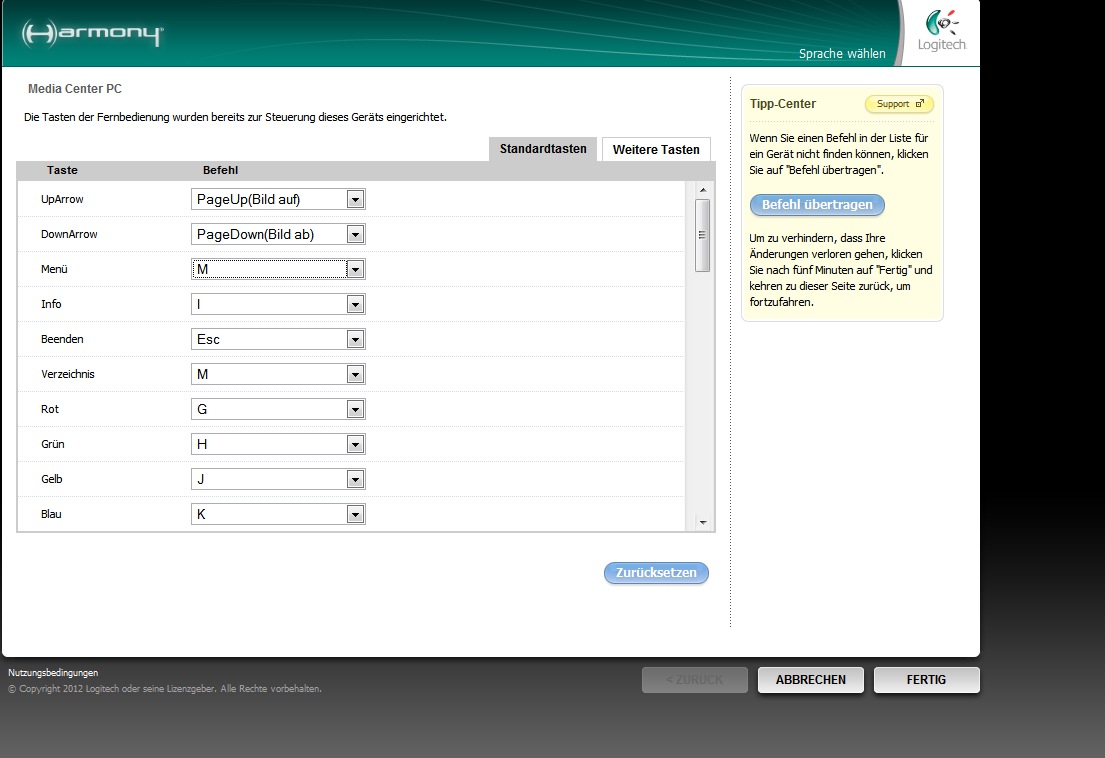
Task: Select the Info row label
Action: [51, 304]
